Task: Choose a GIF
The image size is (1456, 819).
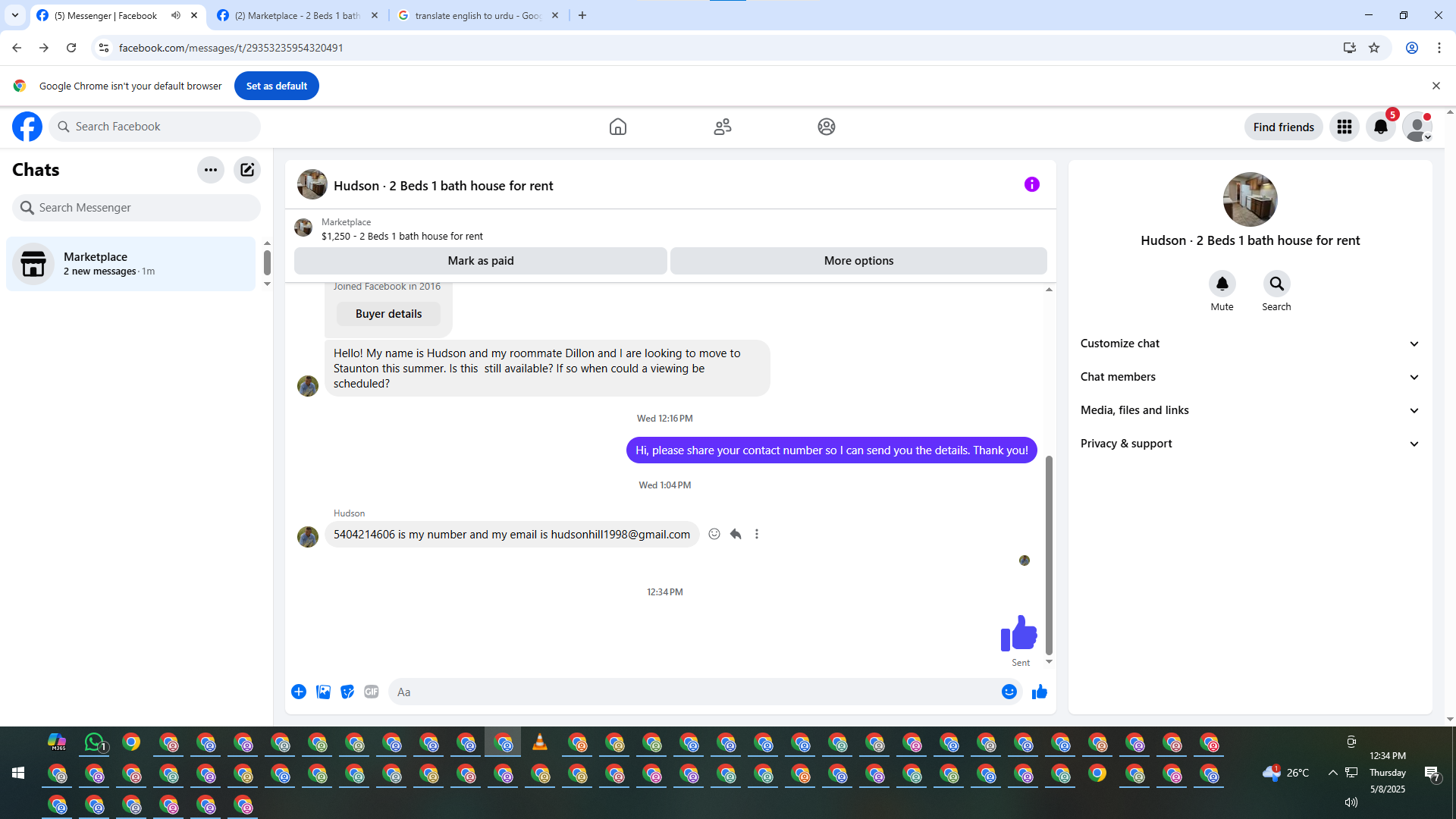Action: 372,692
